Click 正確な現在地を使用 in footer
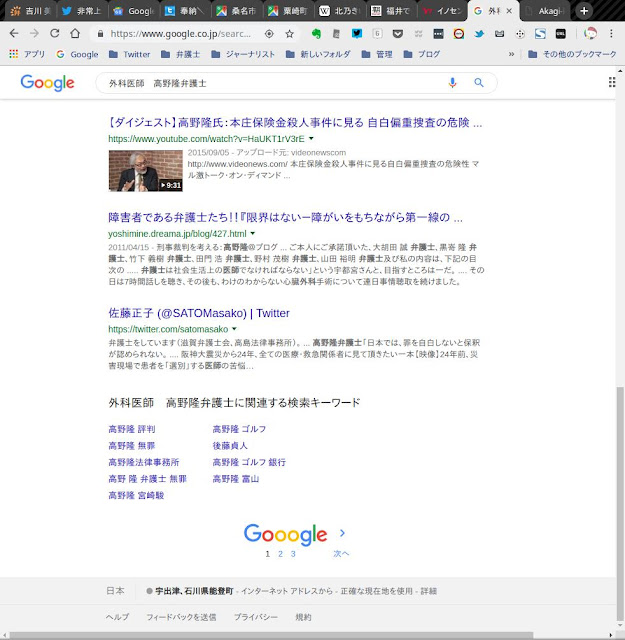This screenshot has width=625, height=640. click(x=376, y=591)
